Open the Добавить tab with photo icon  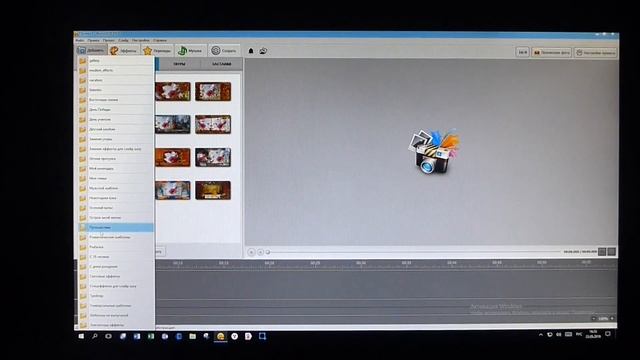tap(91, 50)
